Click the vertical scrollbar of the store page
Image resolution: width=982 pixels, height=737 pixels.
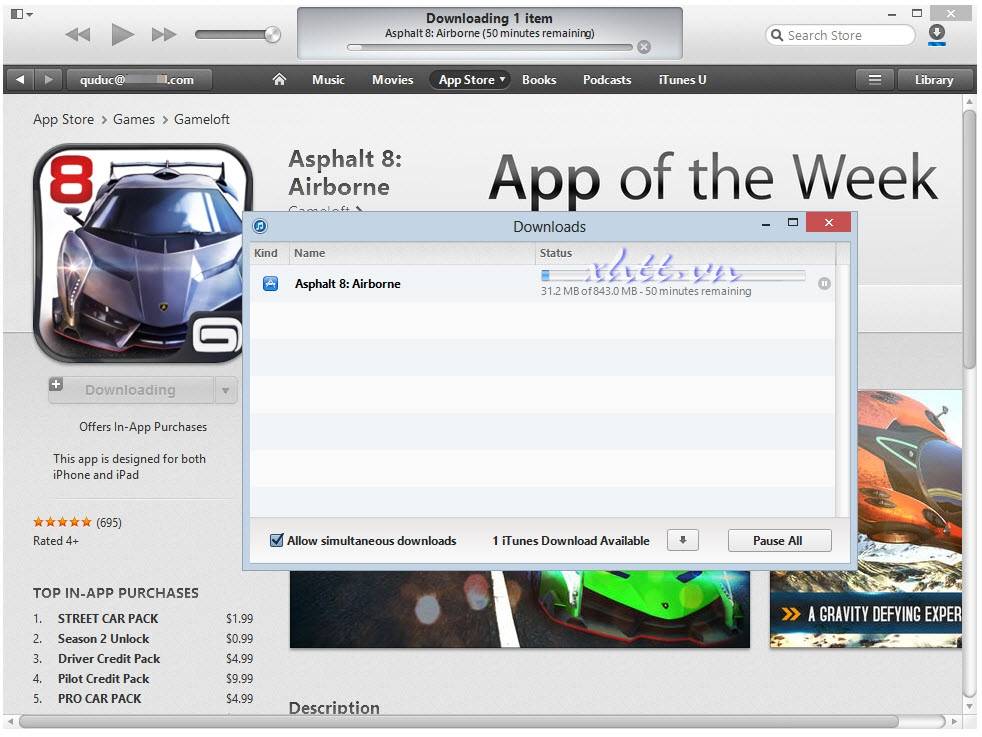pyautogui.click(x=969, y=238)
